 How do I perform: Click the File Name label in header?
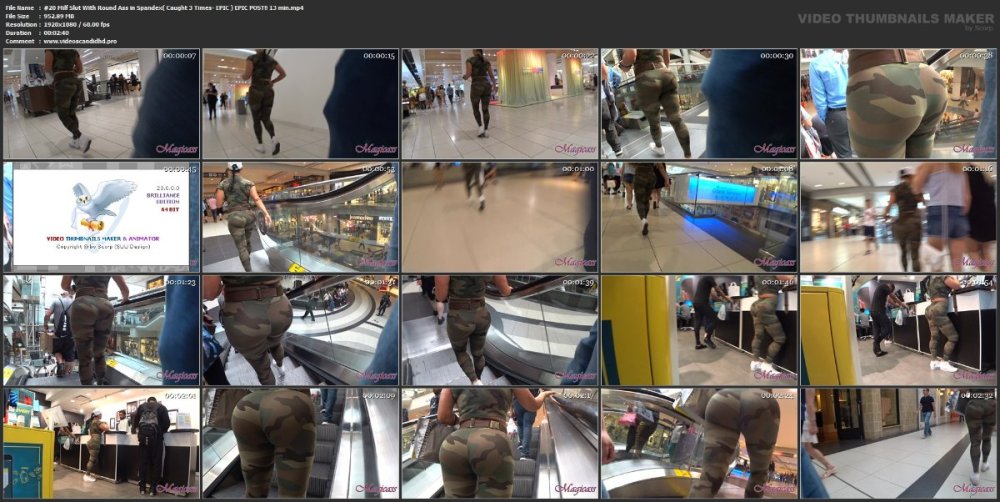point(19,8)
